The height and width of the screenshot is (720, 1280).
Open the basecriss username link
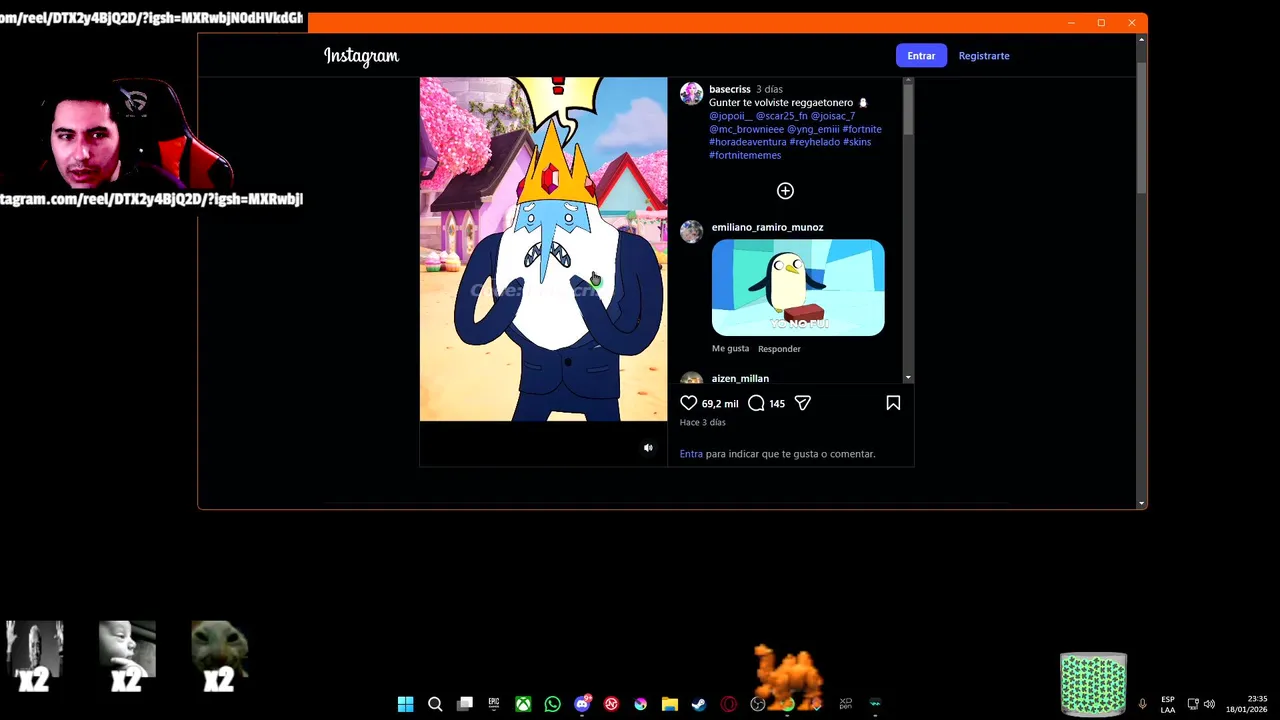pyautogui.click(x=730, y=90)
